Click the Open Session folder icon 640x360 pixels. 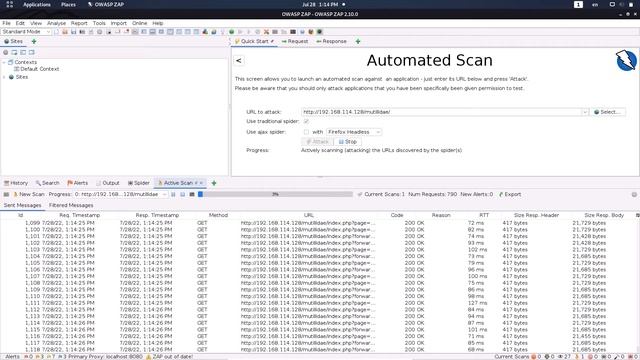(x=65, y=32)
